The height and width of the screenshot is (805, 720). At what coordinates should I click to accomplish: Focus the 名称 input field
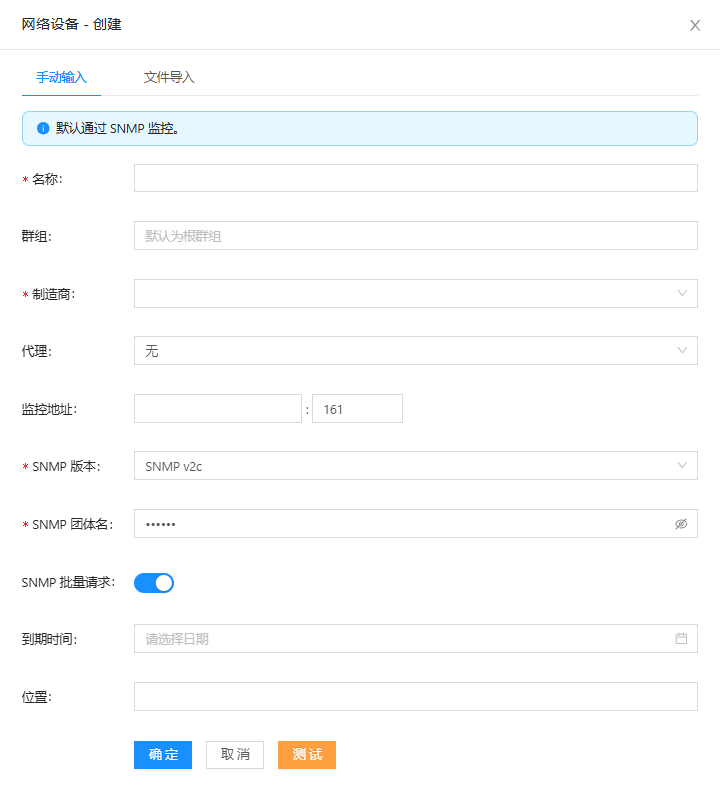point(415,178)
